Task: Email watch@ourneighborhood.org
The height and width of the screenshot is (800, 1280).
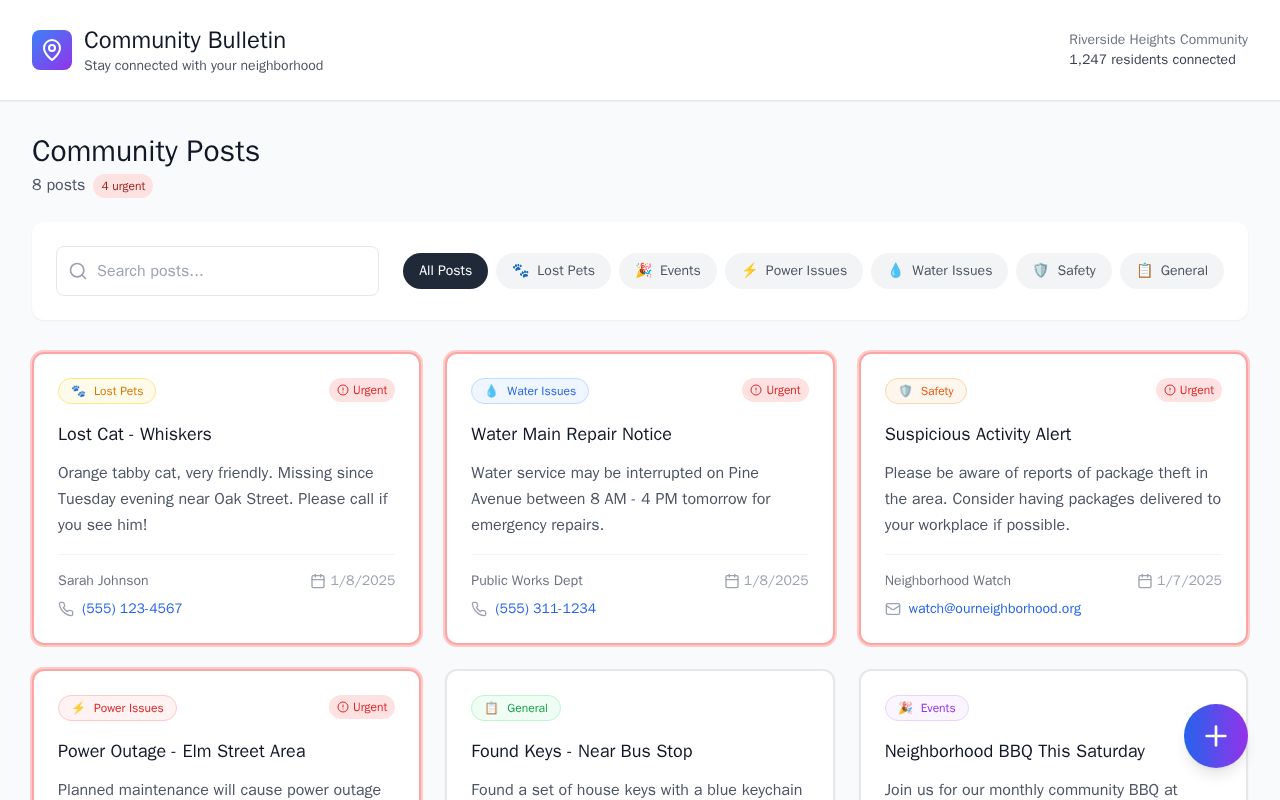Action: (x=995, y=609)
